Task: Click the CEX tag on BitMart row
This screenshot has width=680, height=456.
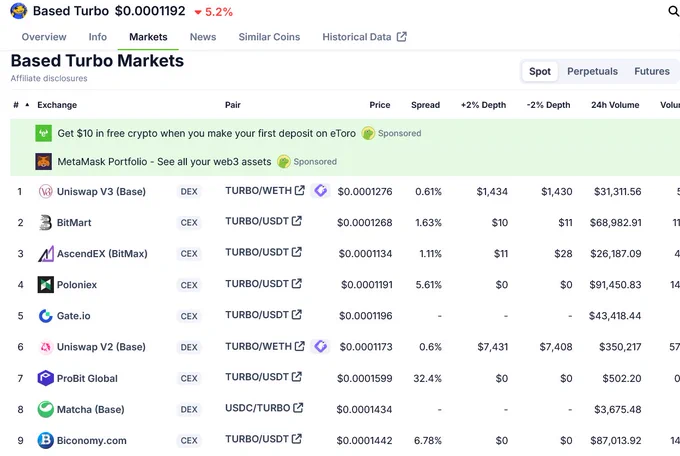Action: (189, 223)
